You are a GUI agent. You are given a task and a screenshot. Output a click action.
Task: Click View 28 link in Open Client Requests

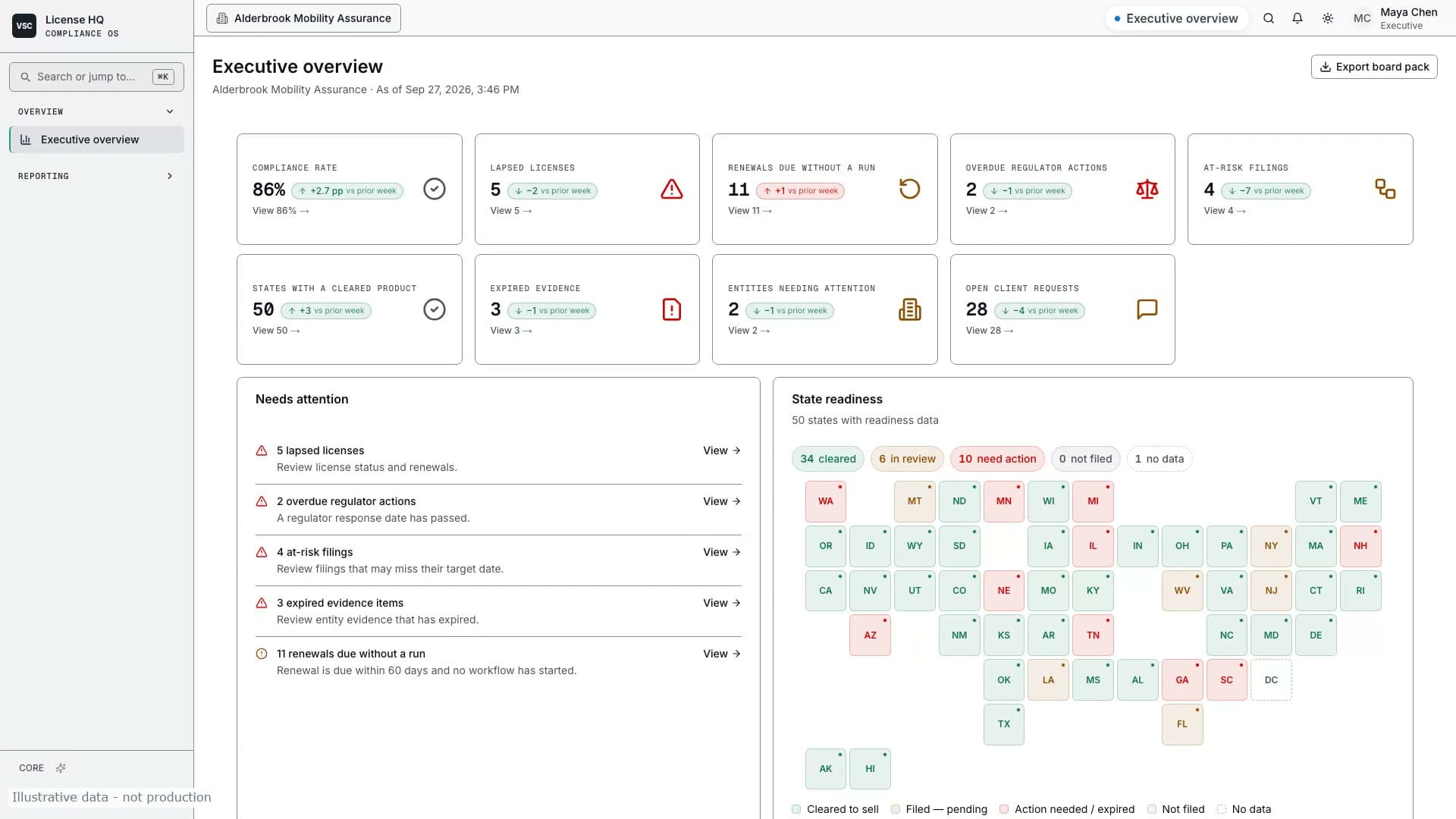tap(990, 331)
